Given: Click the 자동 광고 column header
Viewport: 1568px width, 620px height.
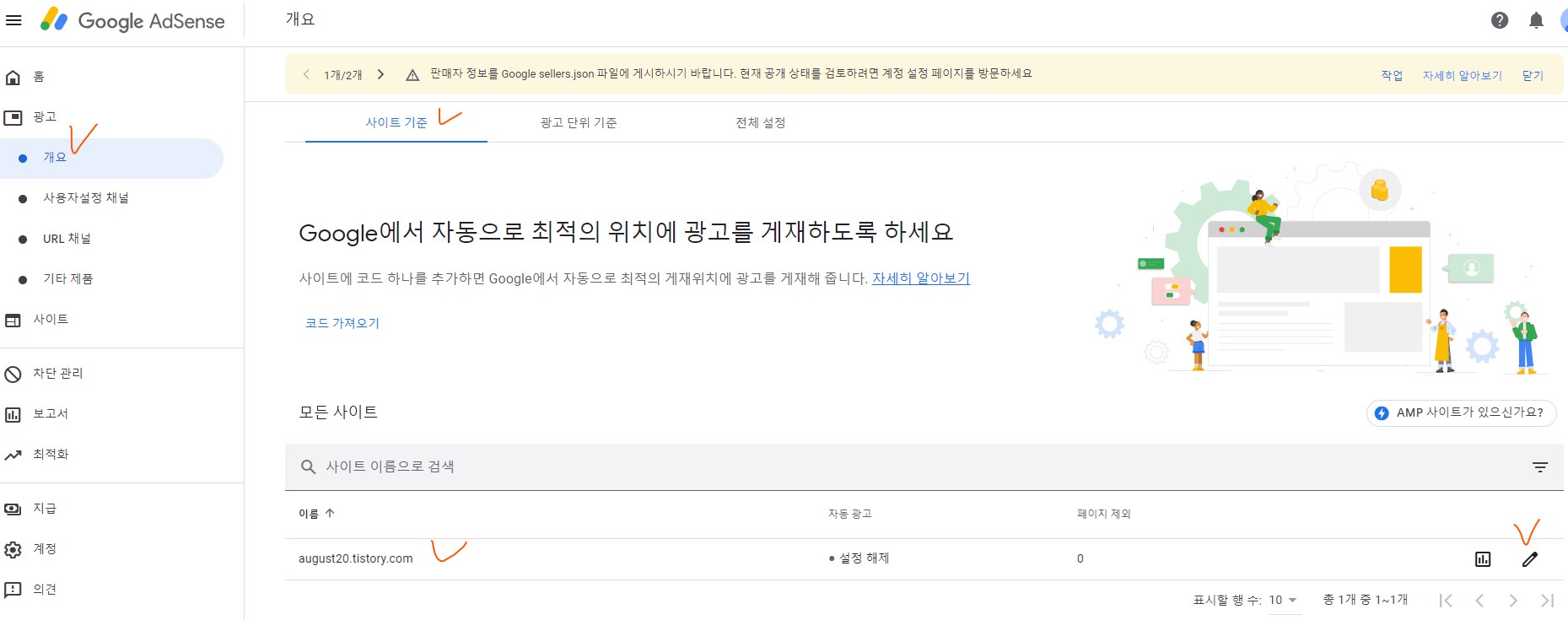Looking at the screenshot, I should click(x=850, y=514).
